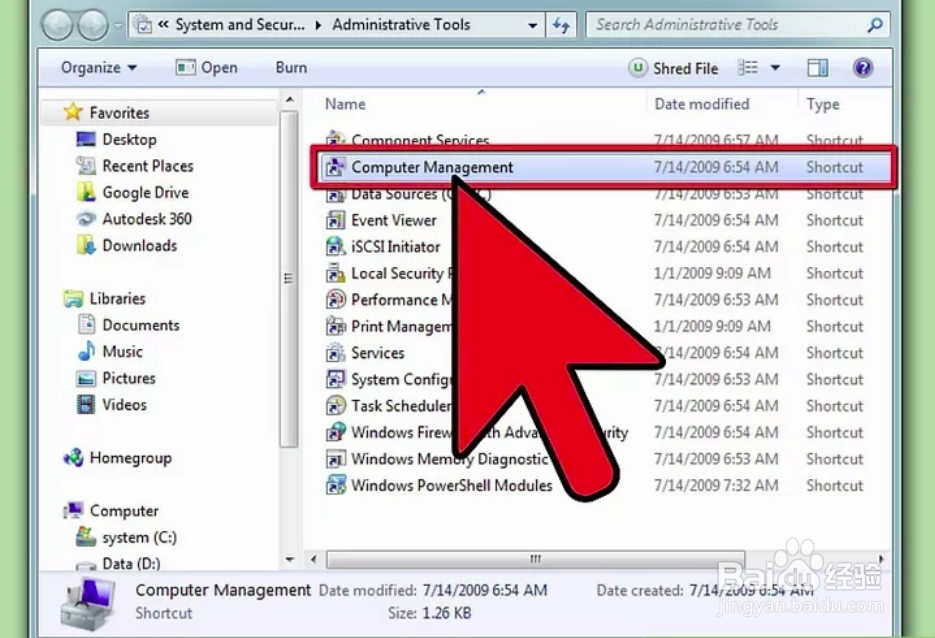This screenshot has height=638, width=935.
Task: Click the change view icon
Action: pyautogui.click(x=748, y=67)
